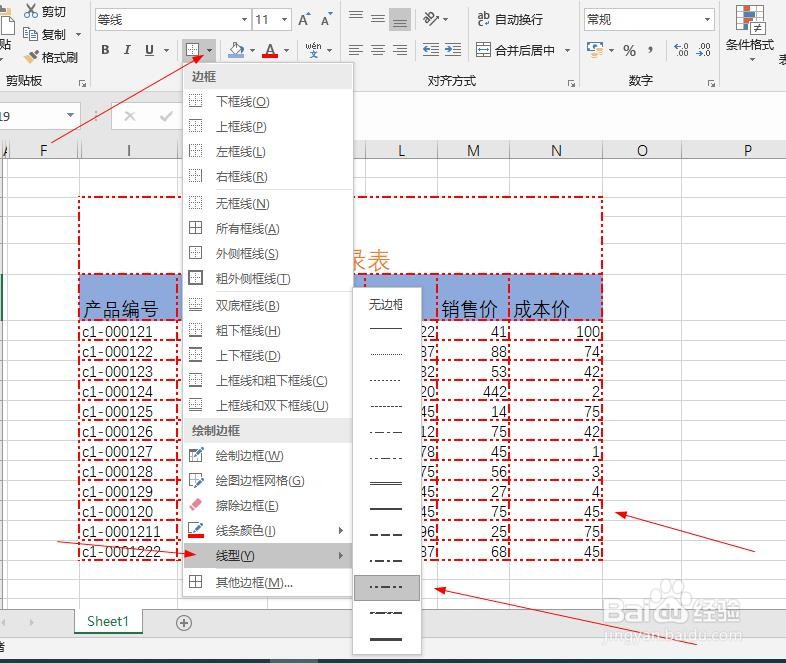Click the Cut (剪切) scissors icon
Screen dimensions: 786x663
pos(31,11)
